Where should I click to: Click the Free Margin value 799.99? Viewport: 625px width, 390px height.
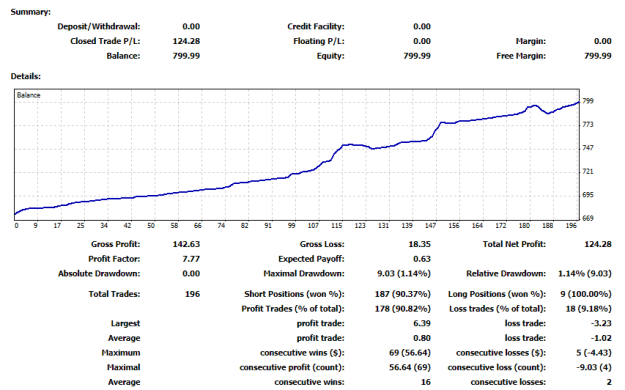pos(597,56)
